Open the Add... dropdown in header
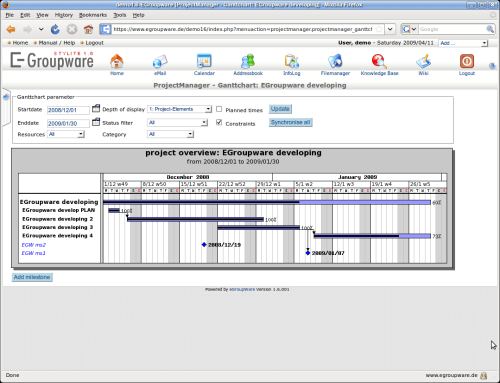 coord(463,43)
